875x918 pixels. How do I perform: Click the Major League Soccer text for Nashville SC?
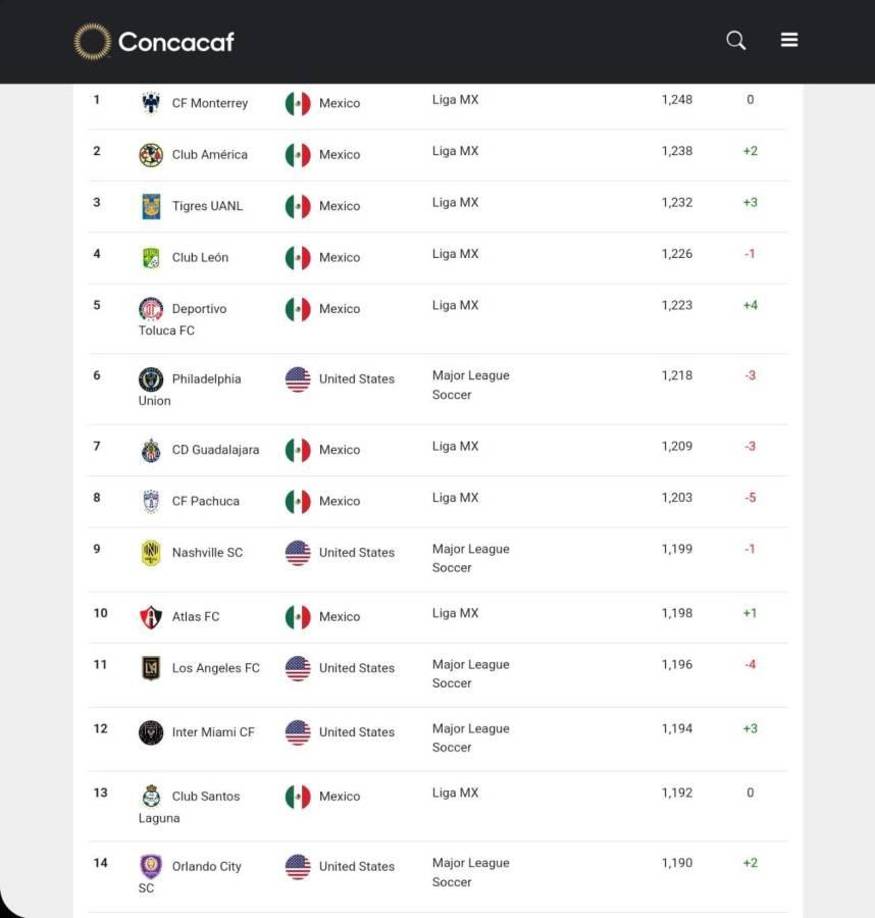(470, 558)
